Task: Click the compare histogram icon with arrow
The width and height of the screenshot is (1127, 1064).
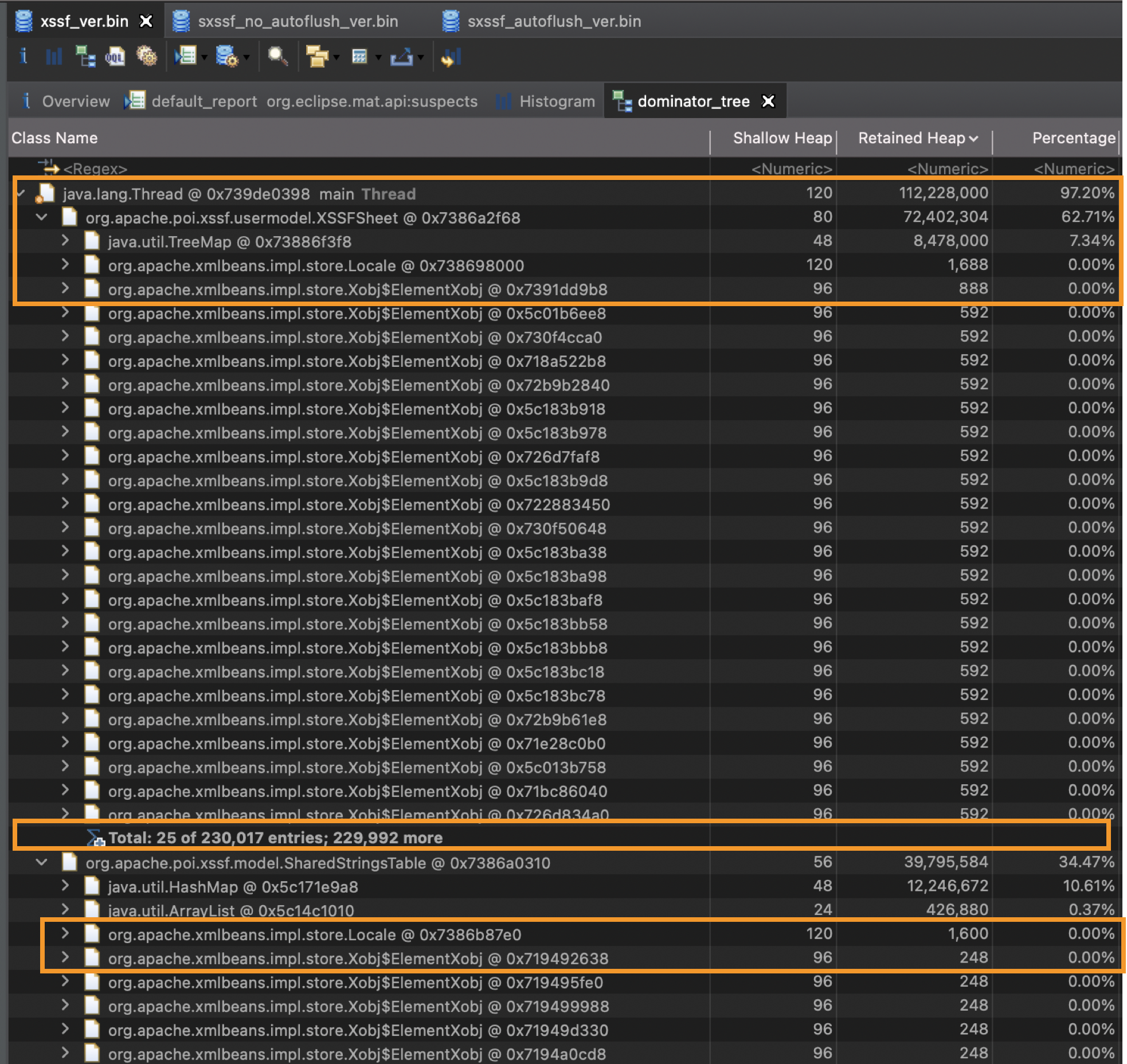Action: 451,57
